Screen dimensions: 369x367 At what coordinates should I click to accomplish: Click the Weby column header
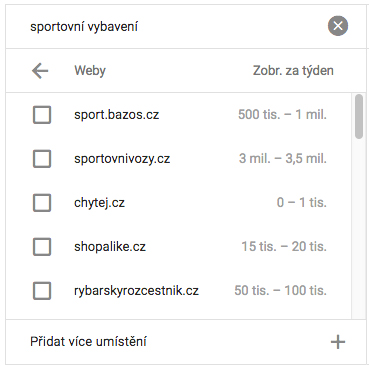pyautogui.click(x=90, y=71)
